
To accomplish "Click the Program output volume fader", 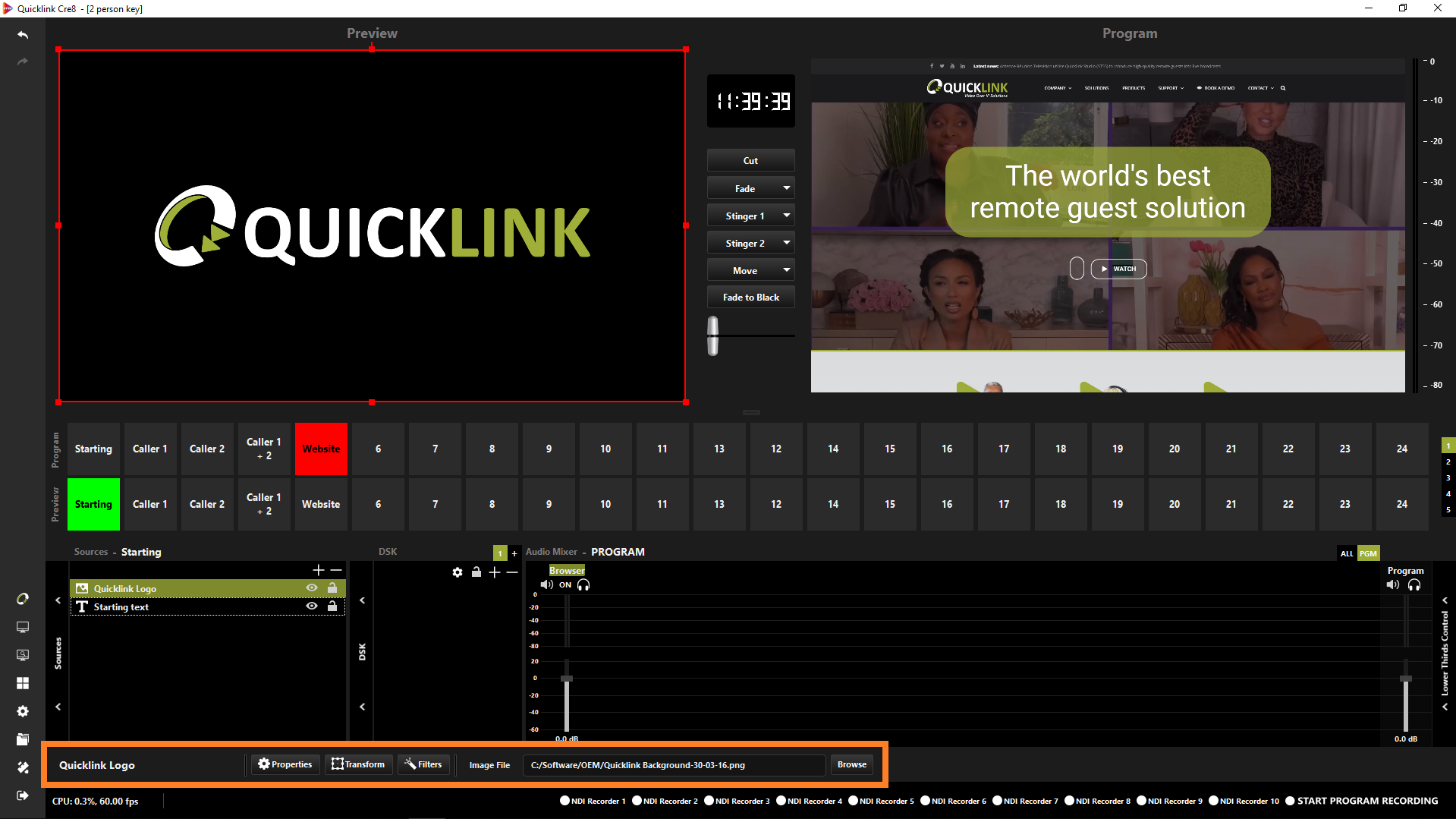I will [1405, 679].
